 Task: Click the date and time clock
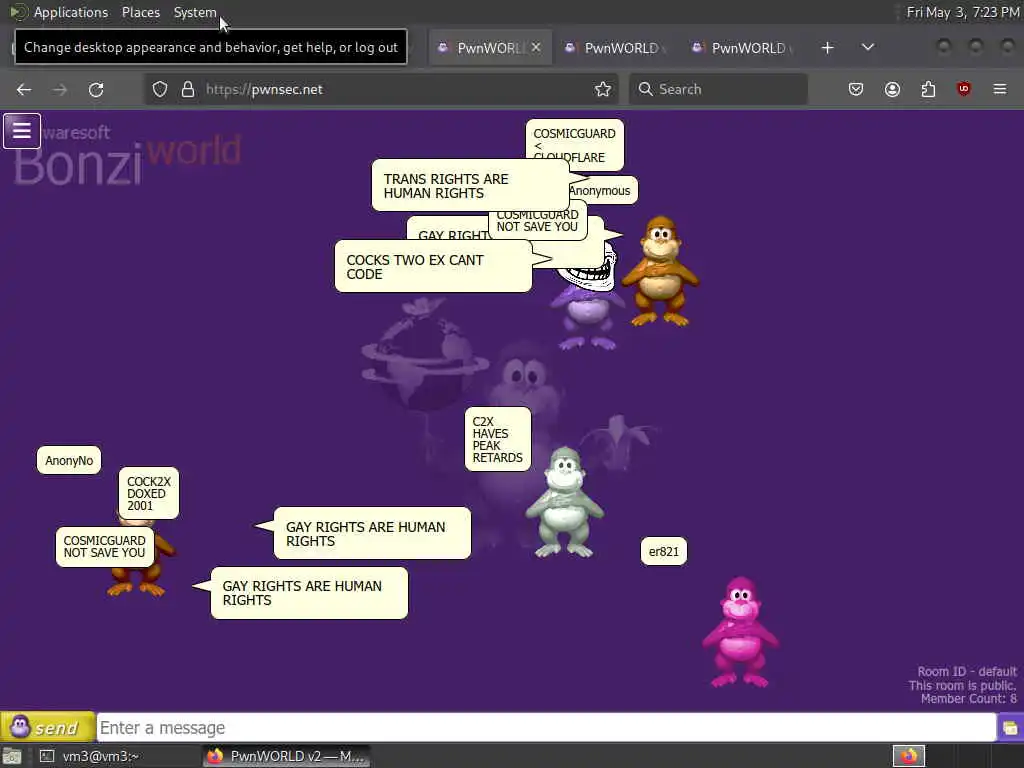click(962, 12)
